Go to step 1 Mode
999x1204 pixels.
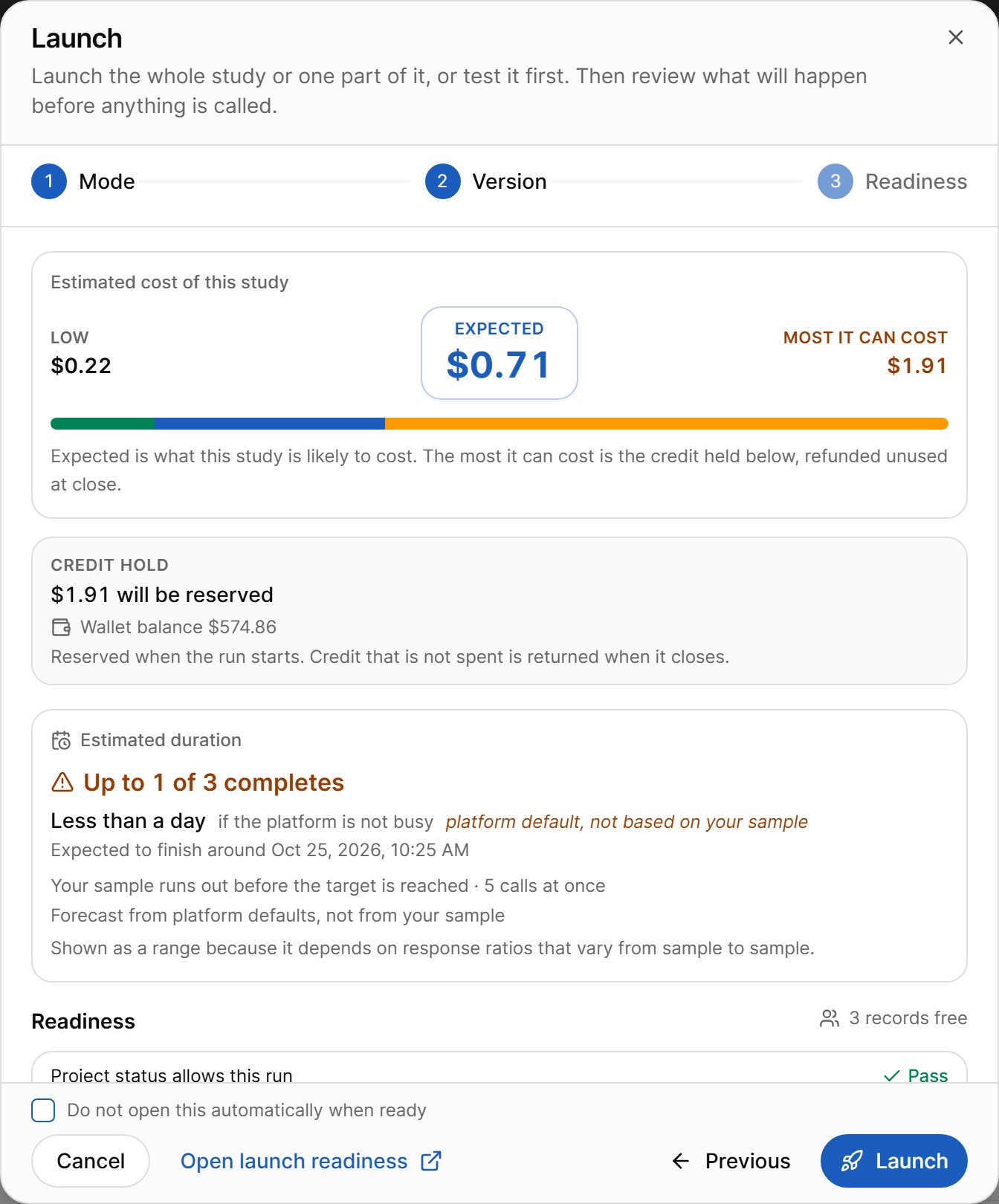point(83,181)
